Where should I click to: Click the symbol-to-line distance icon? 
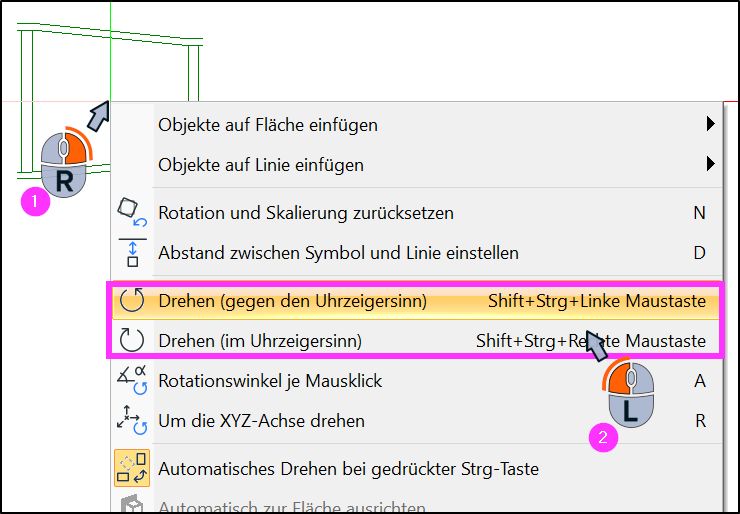tap(133, 253)
